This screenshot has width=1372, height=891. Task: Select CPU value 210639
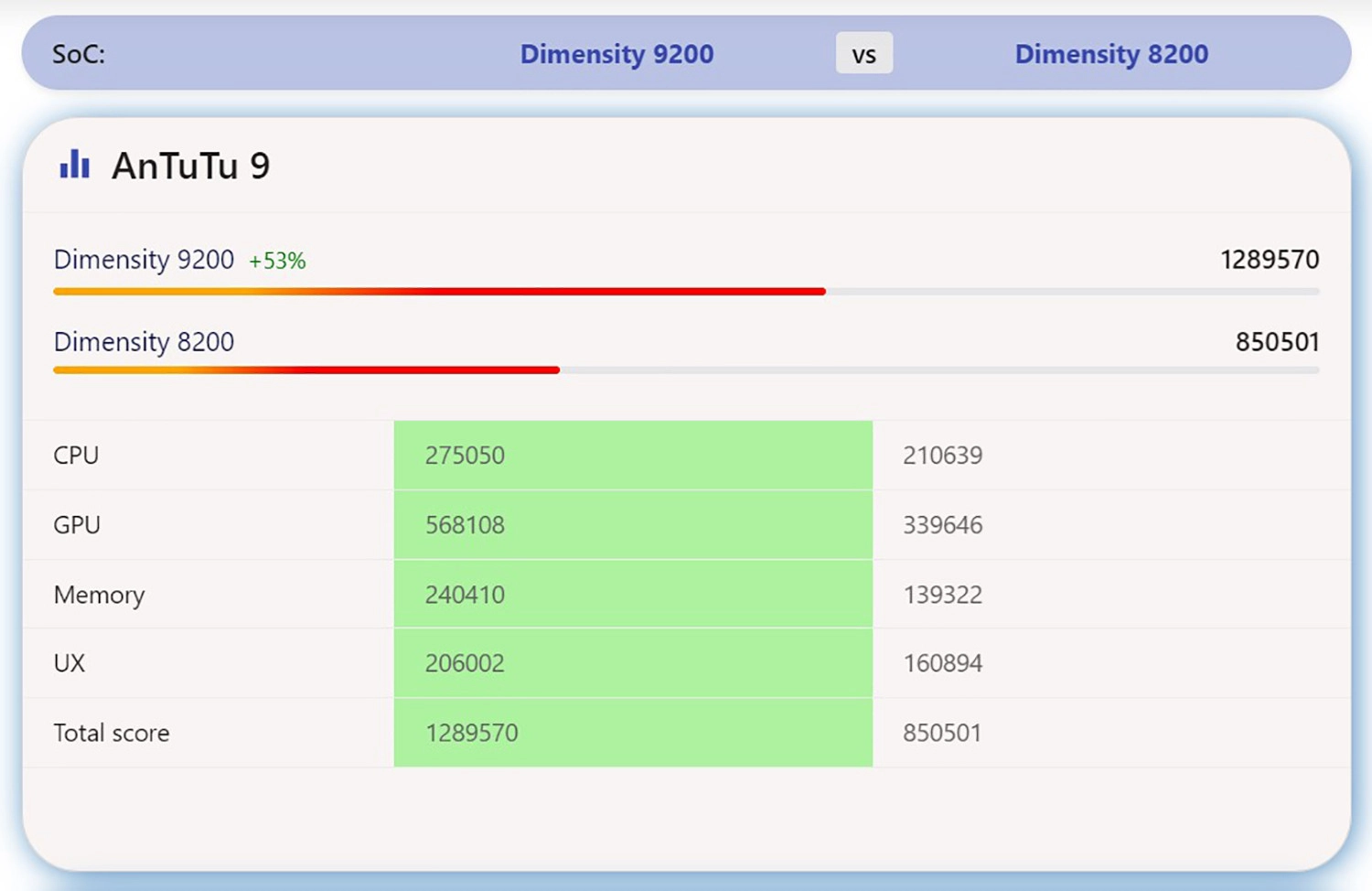[x=943, y=456]
